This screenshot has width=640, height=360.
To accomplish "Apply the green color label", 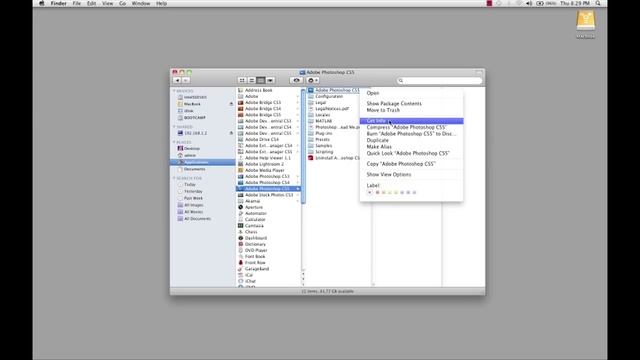I will pos(396,192).
